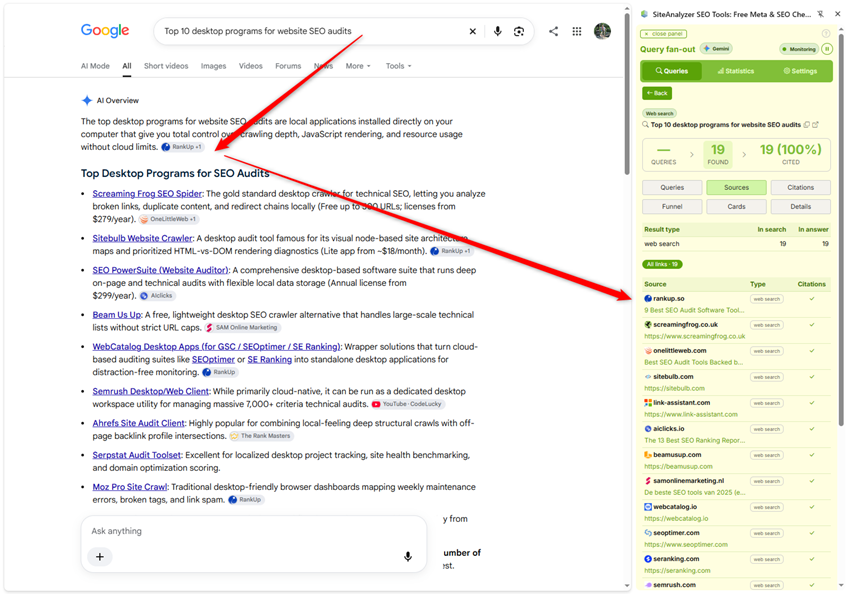Viewport: 850px width, 594px height.
Task: Click the 'All links · 19' filter pill
Action: click(x=662, y=264)
